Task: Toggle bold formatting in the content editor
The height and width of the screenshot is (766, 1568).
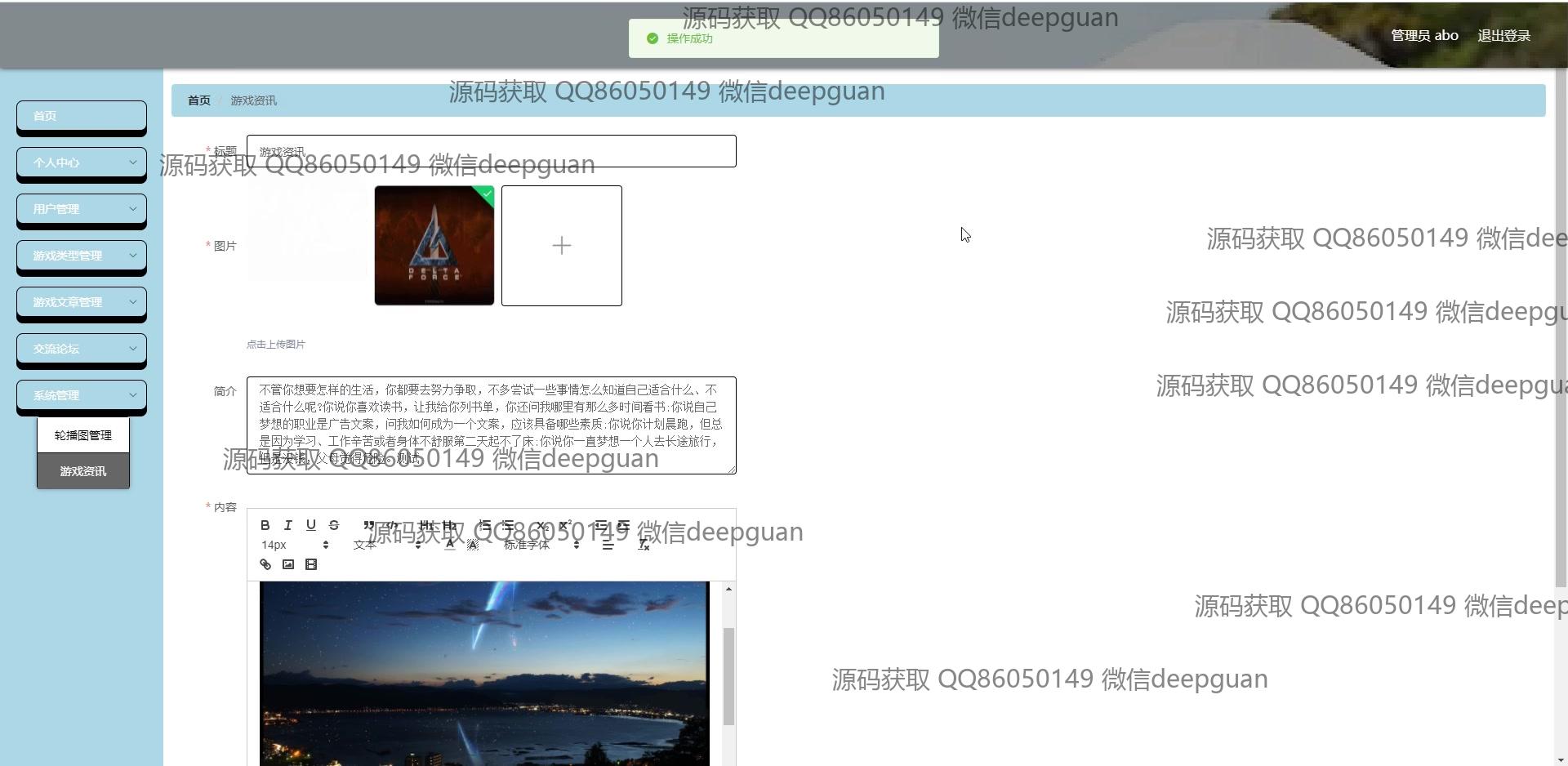Action: pos(265,525)
